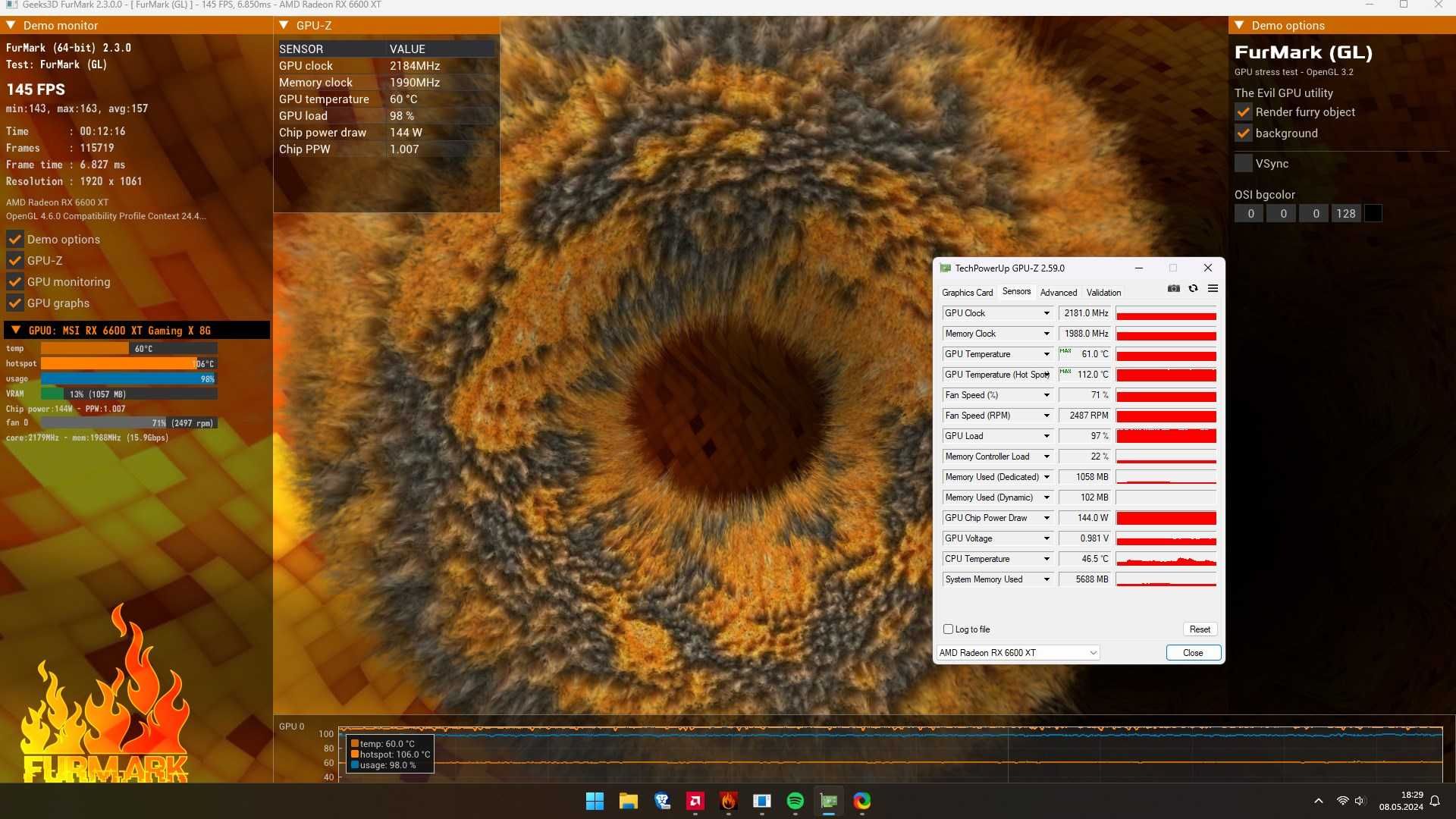Open volume control in system tray

pyautogui.click(x=1360, y=801)
